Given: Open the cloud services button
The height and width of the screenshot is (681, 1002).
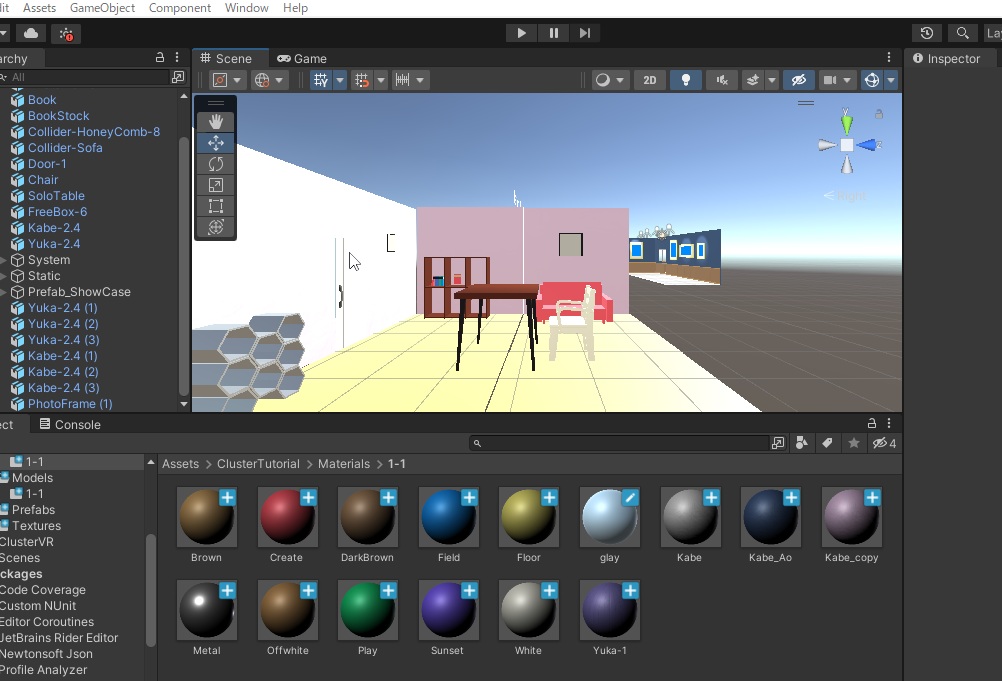Looking at the screenshot, I should coord(31,33).
